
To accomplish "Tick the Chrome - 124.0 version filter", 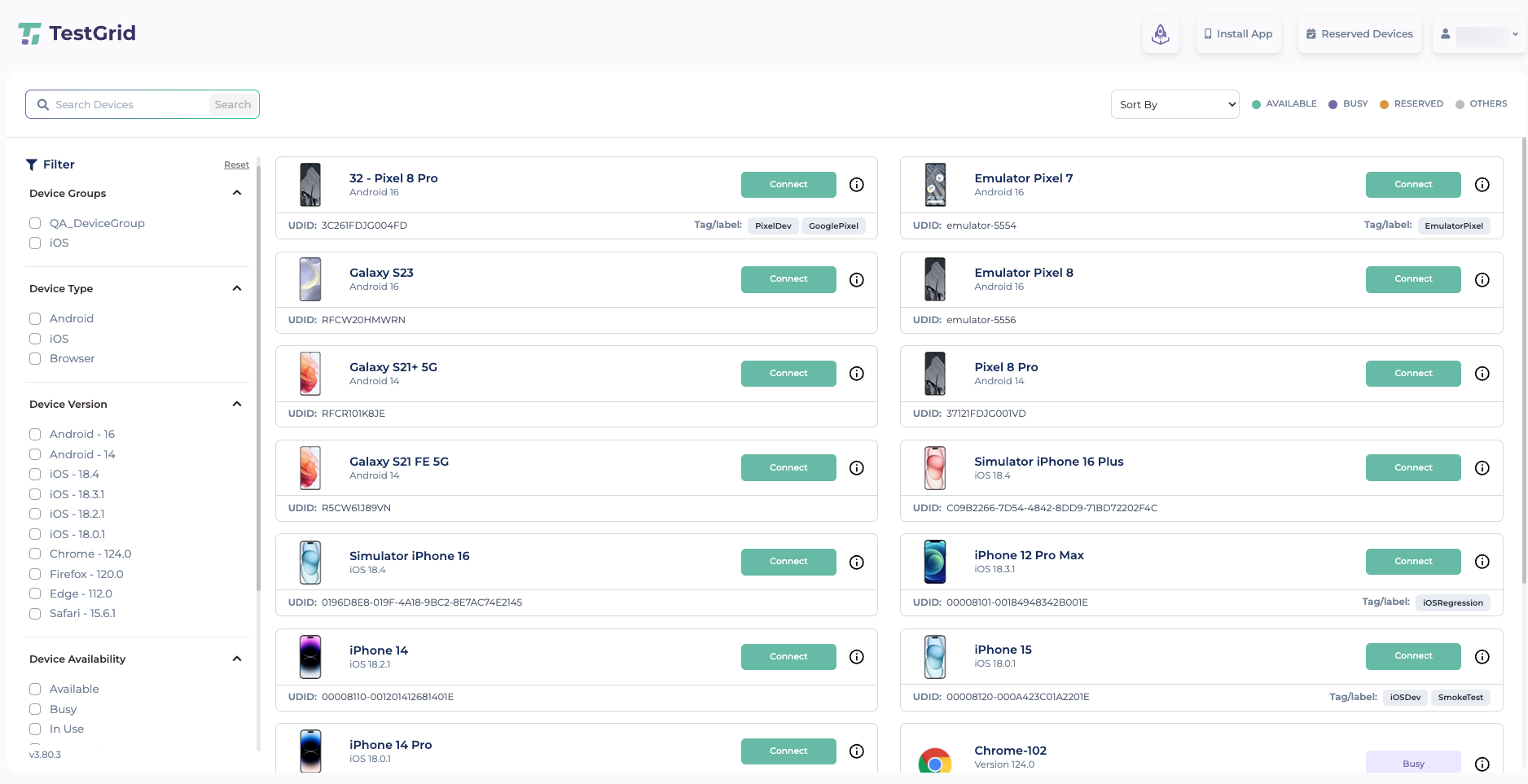I will click(35, 554).
